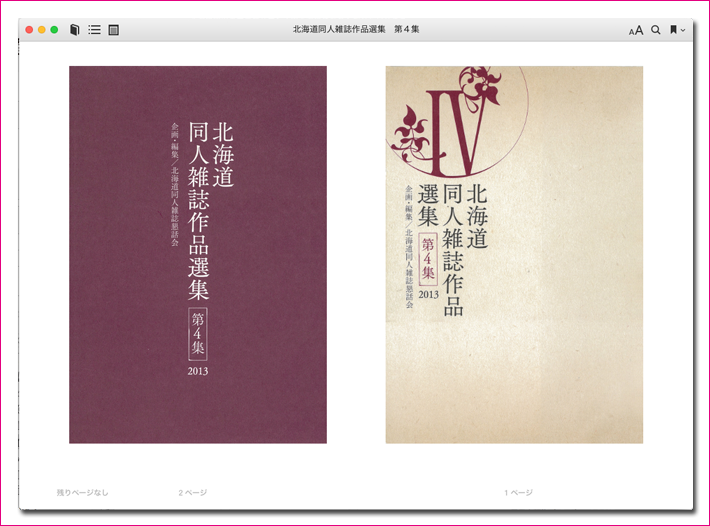
Task: Open the notes panel icon
Action: pyautogui.click(x=114, y=30)
